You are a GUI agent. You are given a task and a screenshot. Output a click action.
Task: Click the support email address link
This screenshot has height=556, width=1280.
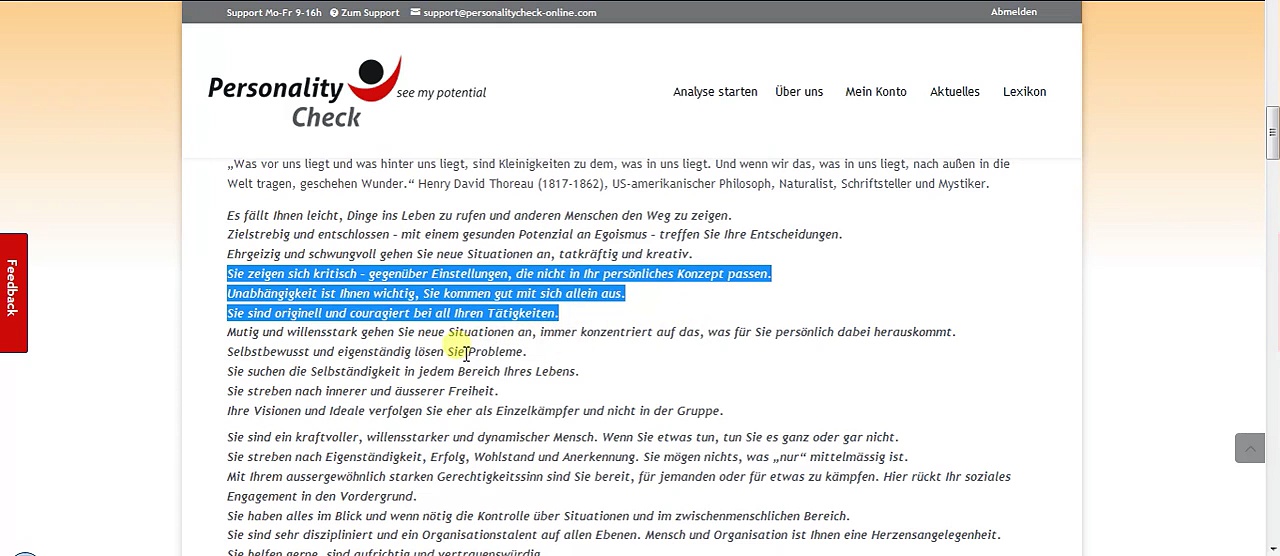509,13
